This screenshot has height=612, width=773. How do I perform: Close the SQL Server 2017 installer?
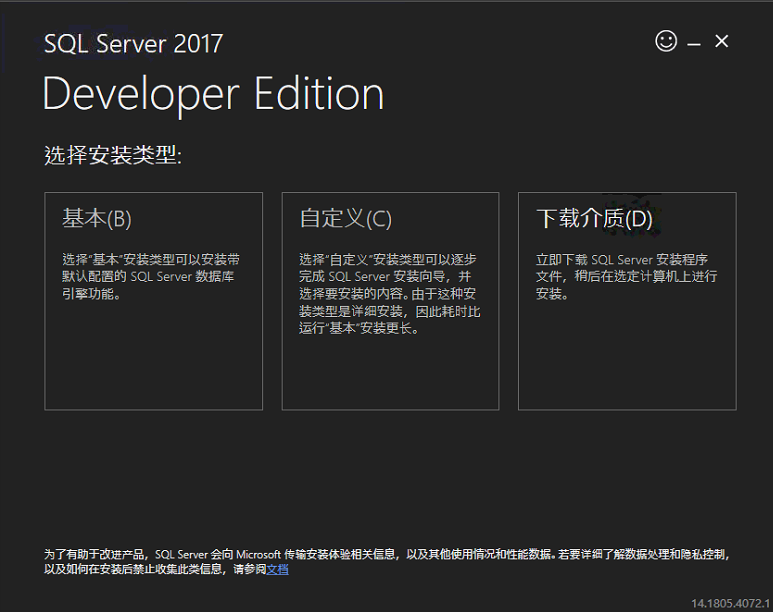(721, 41)
